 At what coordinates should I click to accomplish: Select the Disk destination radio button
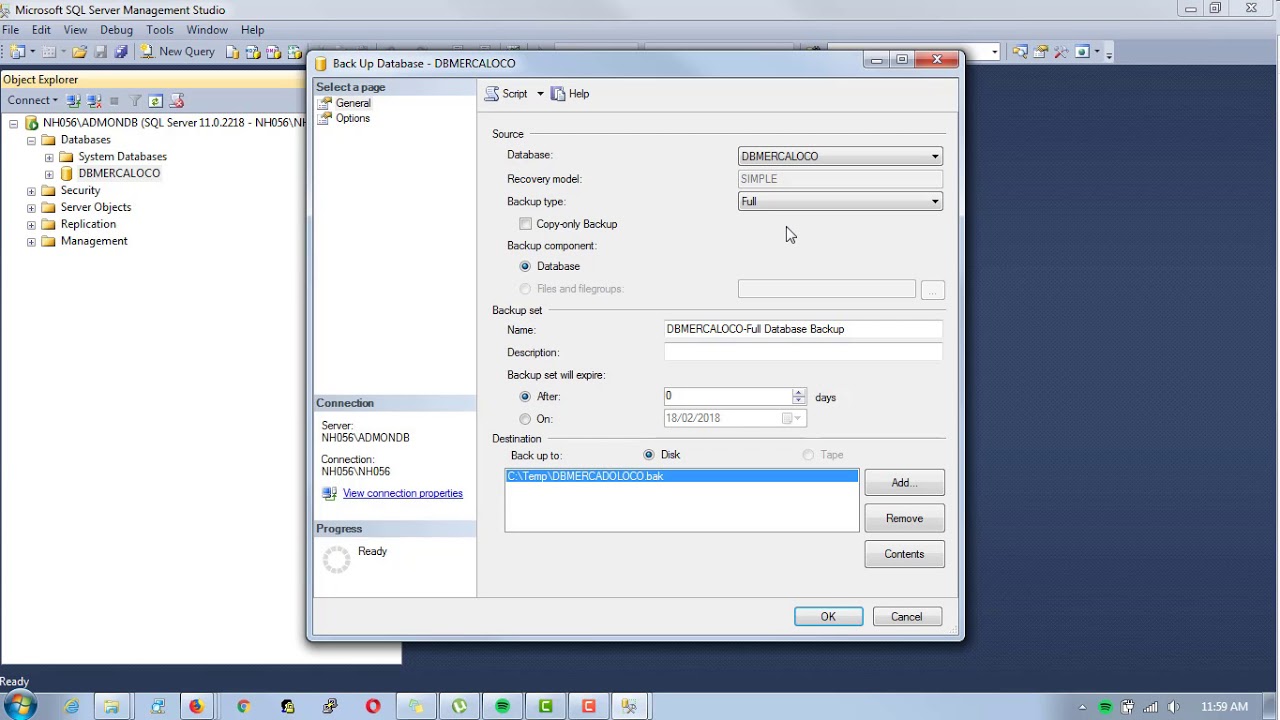[x=649, y=455]
